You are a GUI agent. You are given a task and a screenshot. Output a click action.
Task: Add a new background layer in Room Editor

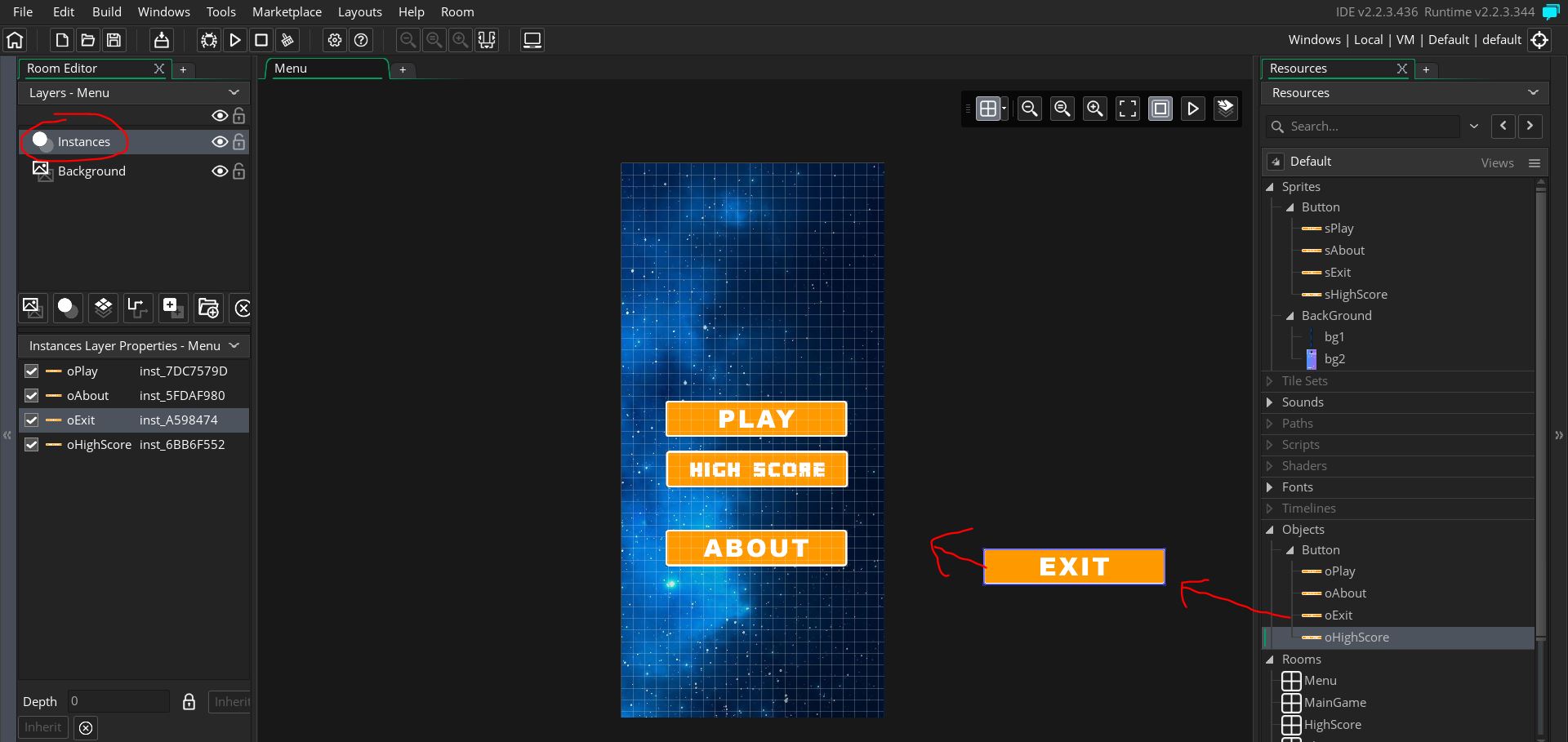[x=33, y=308]
